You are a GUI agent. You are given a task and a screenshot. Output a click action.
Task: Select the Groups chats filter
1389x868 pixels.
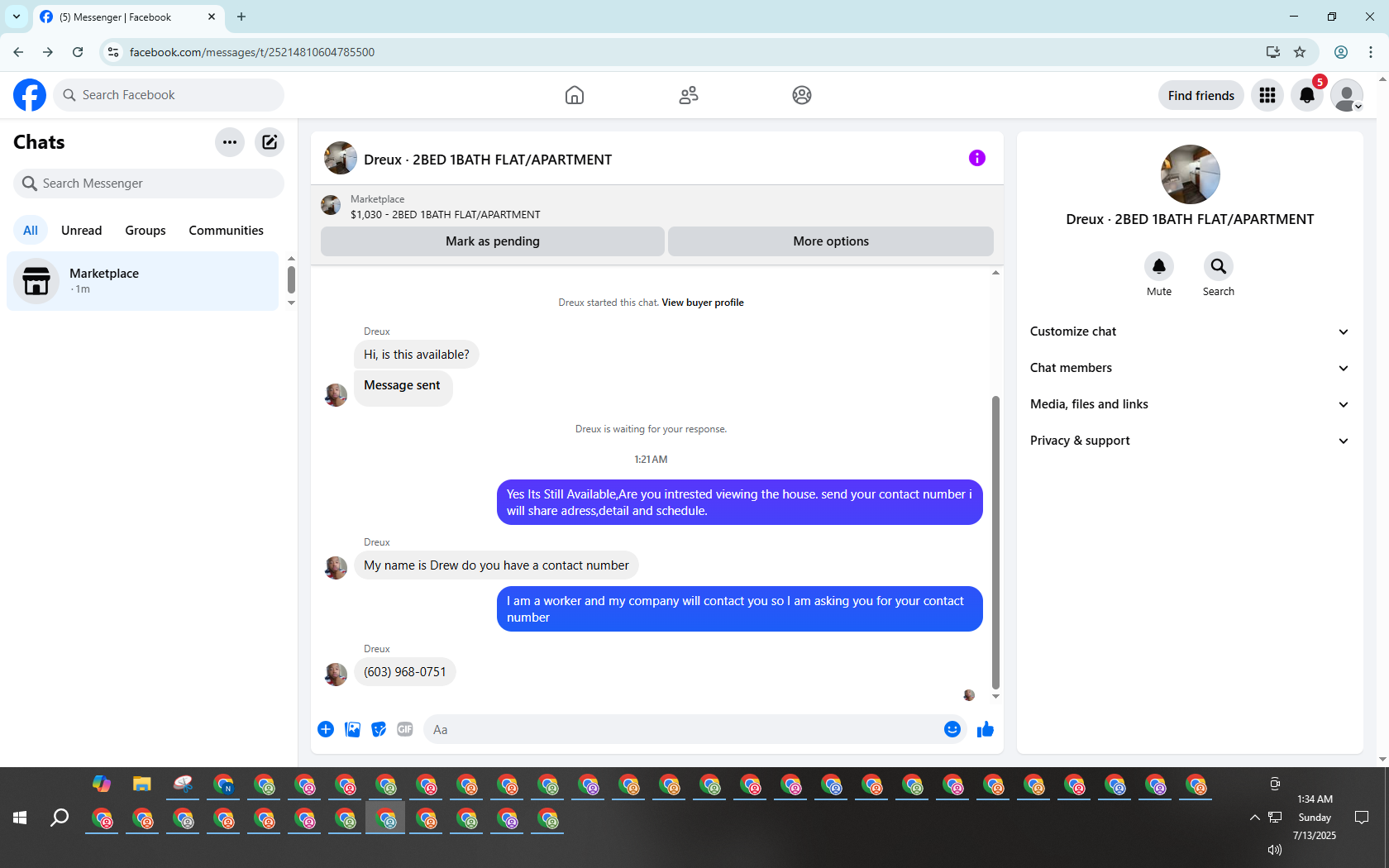point(146,231)
